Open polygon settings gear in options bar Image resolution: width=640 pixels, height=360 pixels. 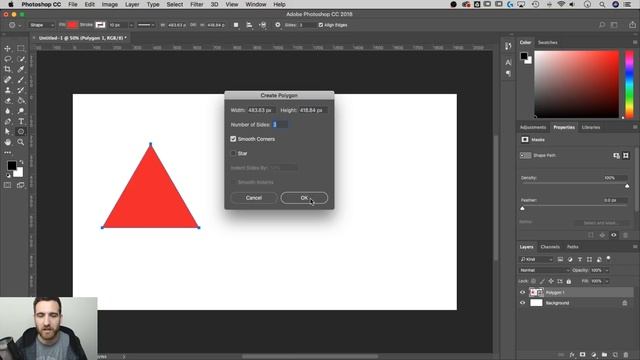coord(278,25)
